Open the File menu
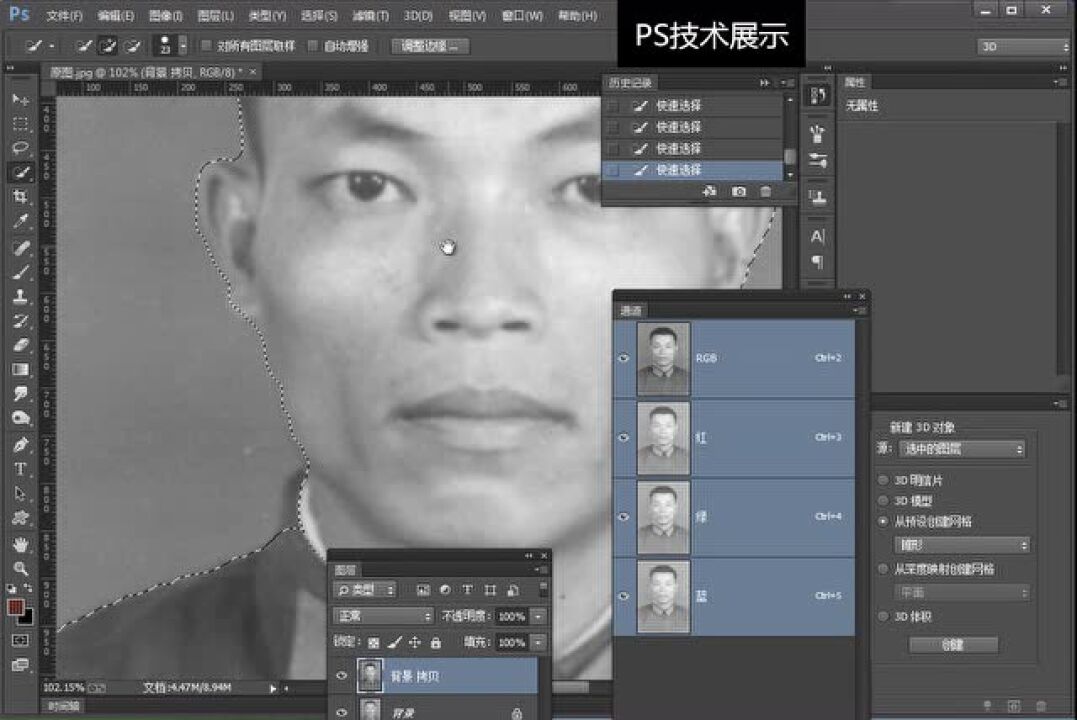Image resolution: width=1077 pixels, height=720 pixels. coord(64,15)
